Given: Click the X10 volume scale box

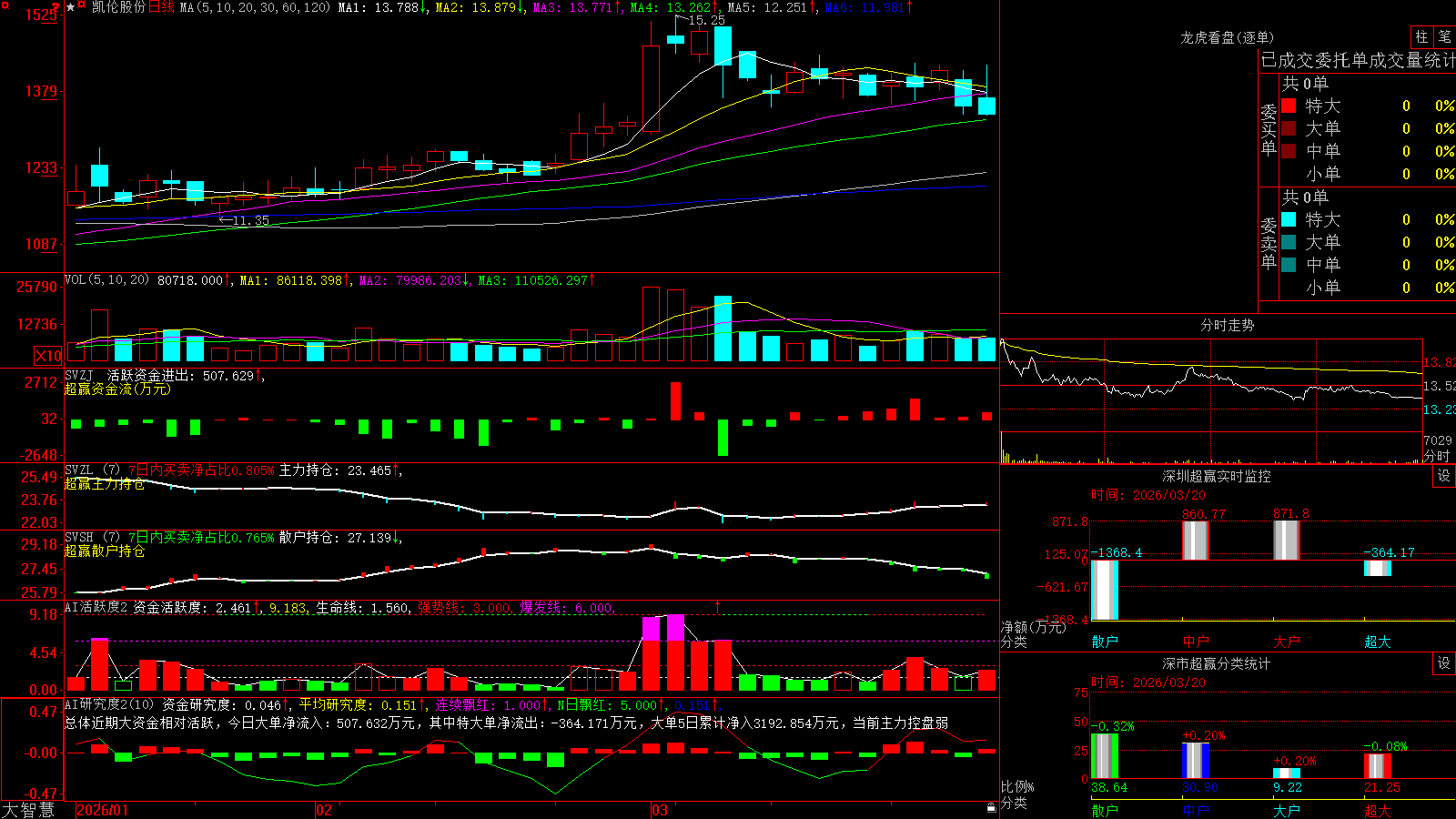Looking at the screenshot, I should click(48, 356).
